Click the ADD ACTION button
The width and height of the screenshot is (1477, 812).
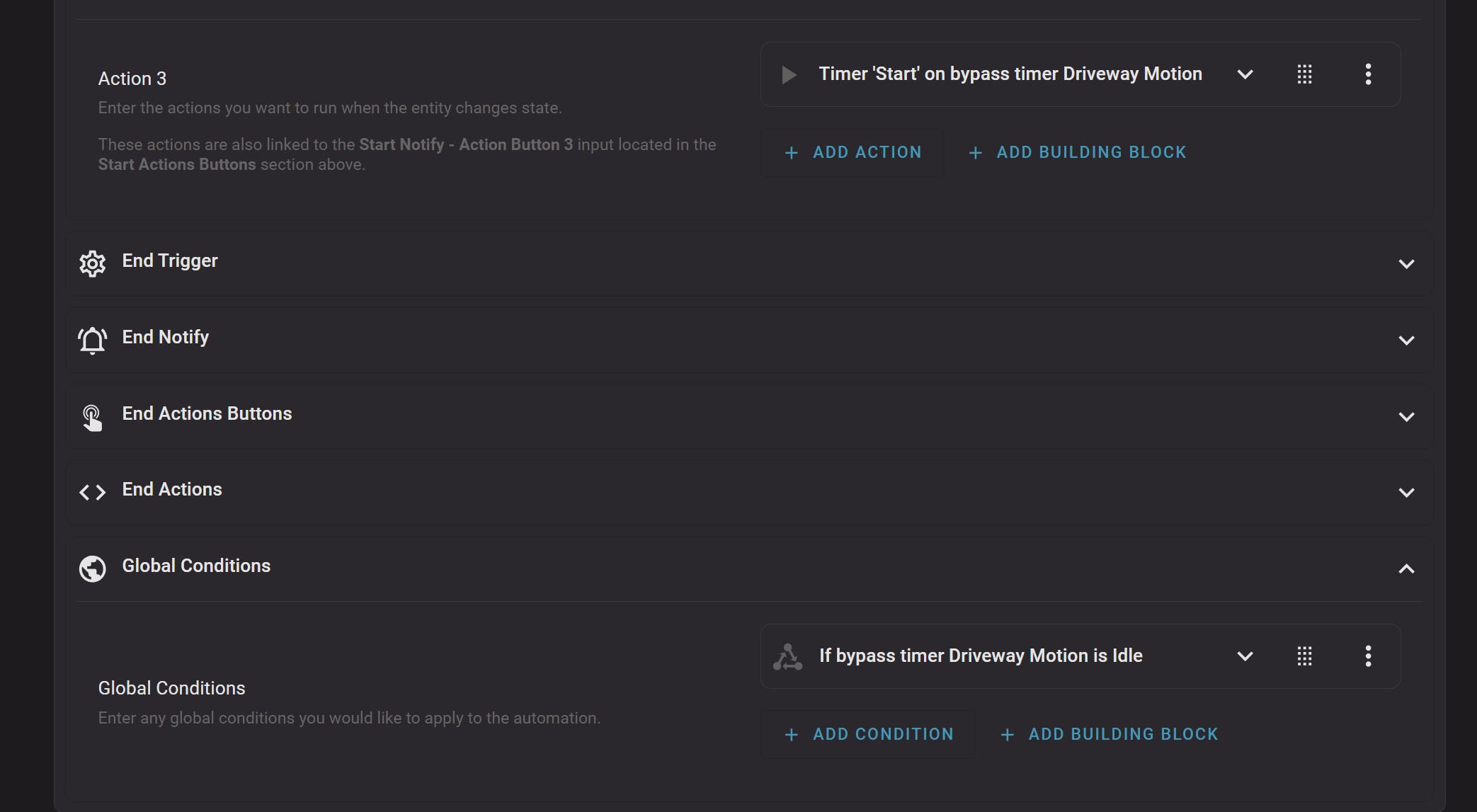pos(852,152)
